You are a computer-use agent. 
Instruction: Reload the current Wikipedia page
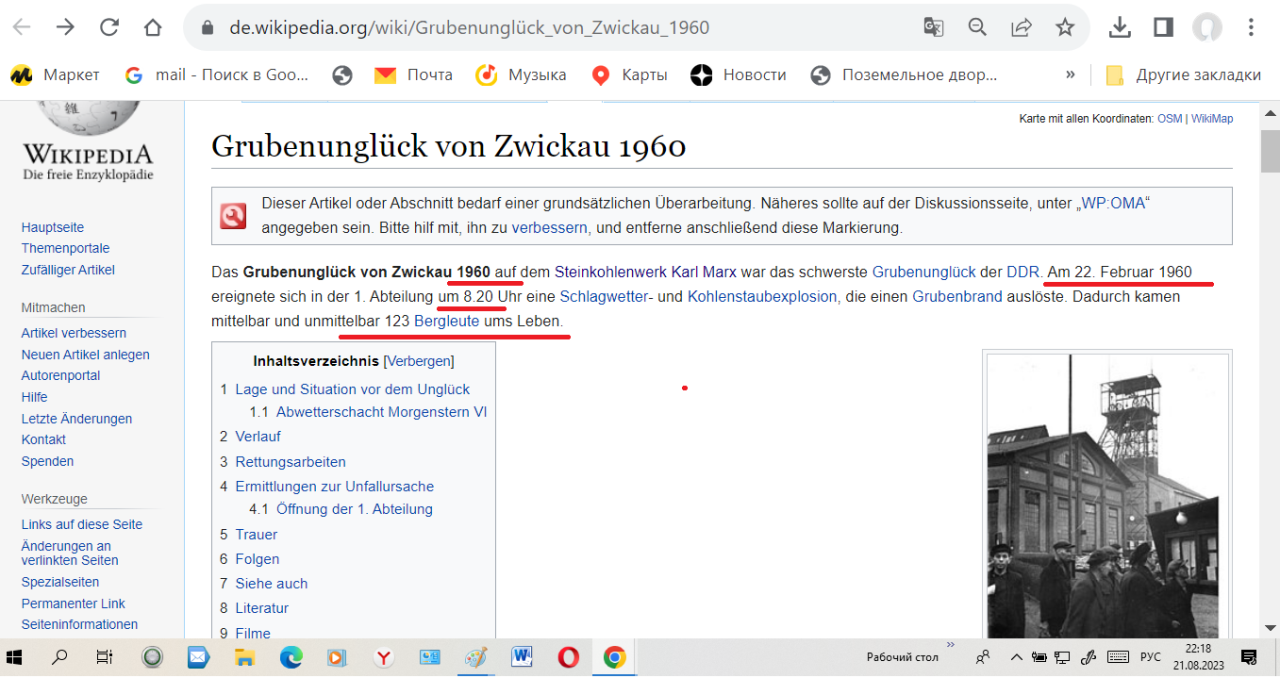(109, 27)
